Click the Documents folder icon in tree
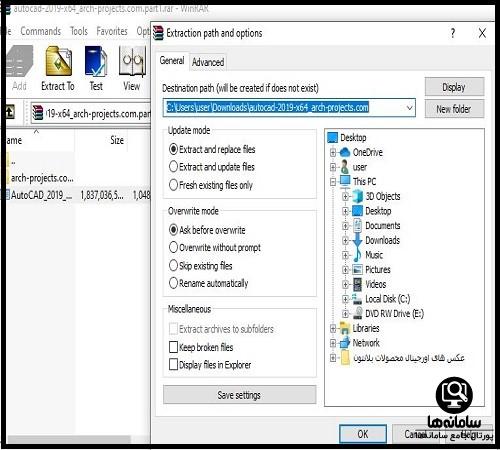This screenshot has width=500, height=450. 357,225
